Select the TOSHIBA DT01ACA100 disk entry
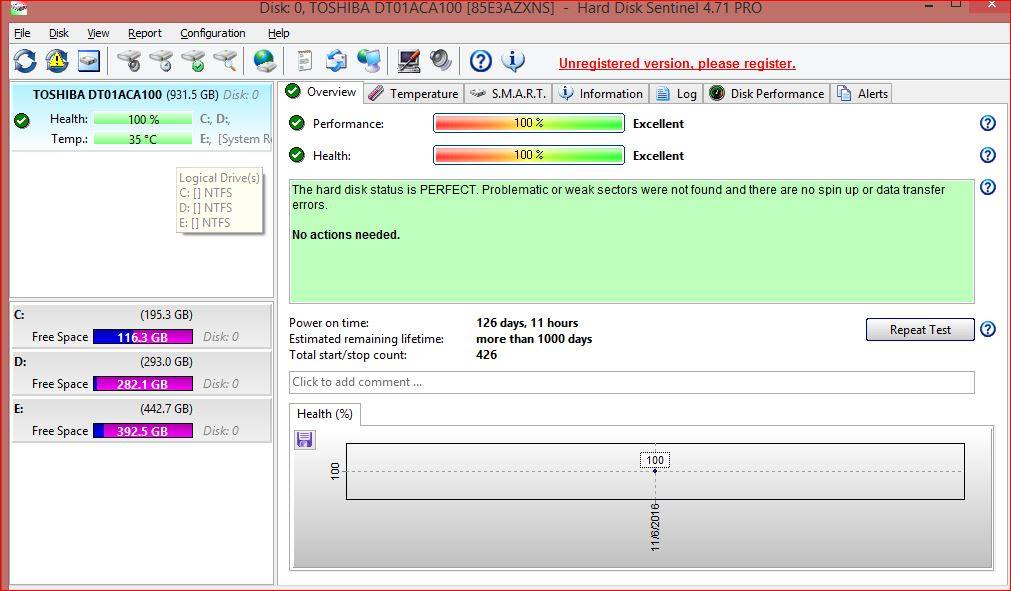The image size is (1011, 591). (x=142, y=117)
